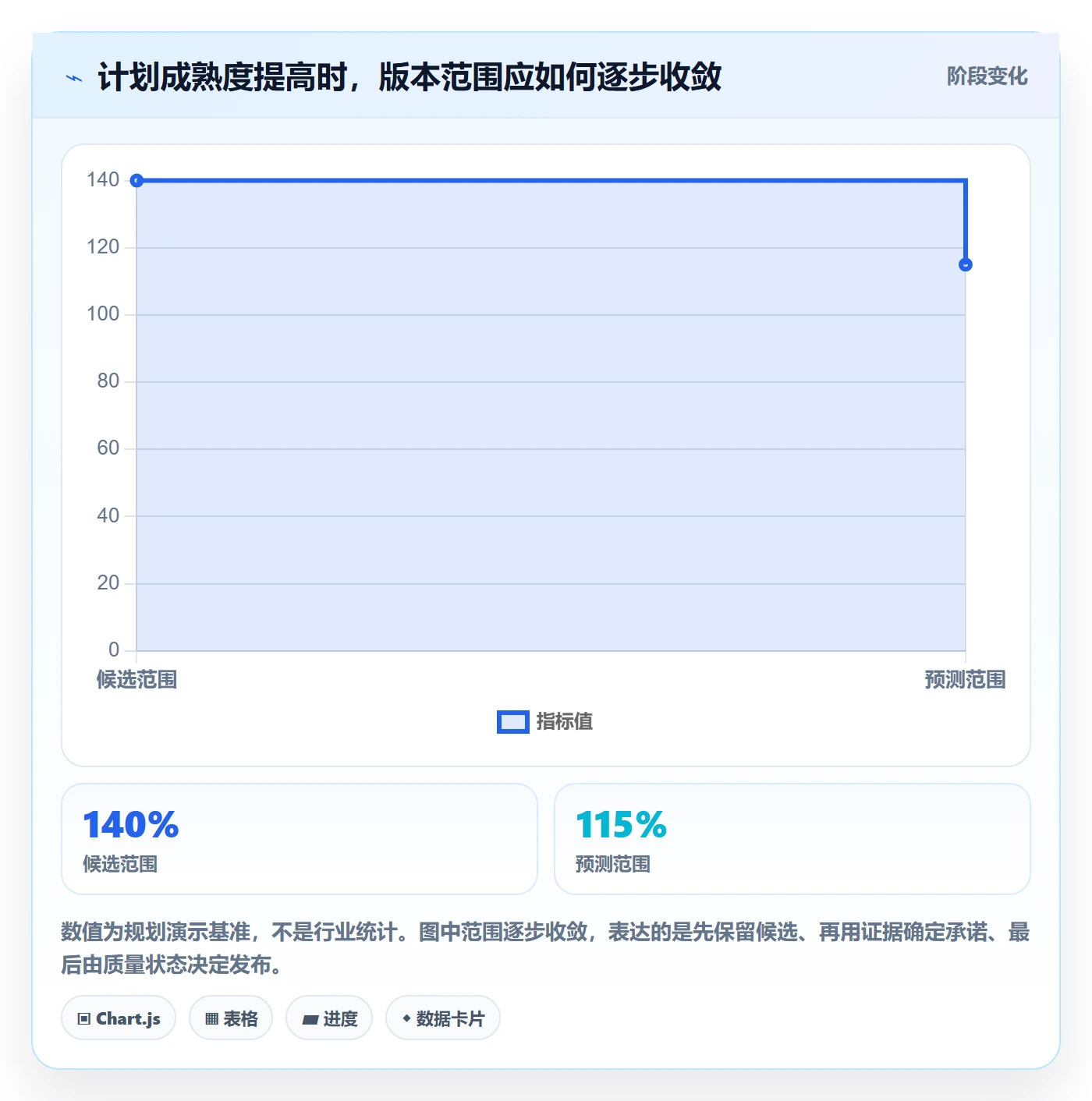1092x1101 pixels.
Task: Select the 数据卡片 tag chip
Action: pyautogui.click(x=443, y=1018)
